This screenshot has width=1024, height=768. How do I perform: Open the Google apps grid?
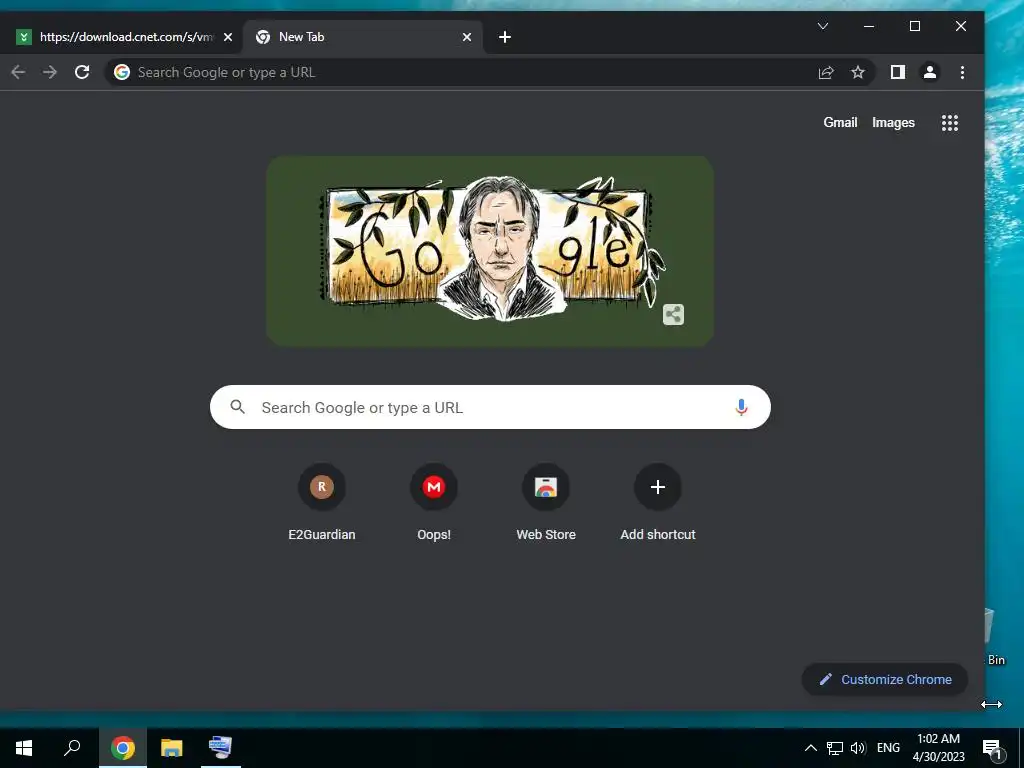click(950, 123)
